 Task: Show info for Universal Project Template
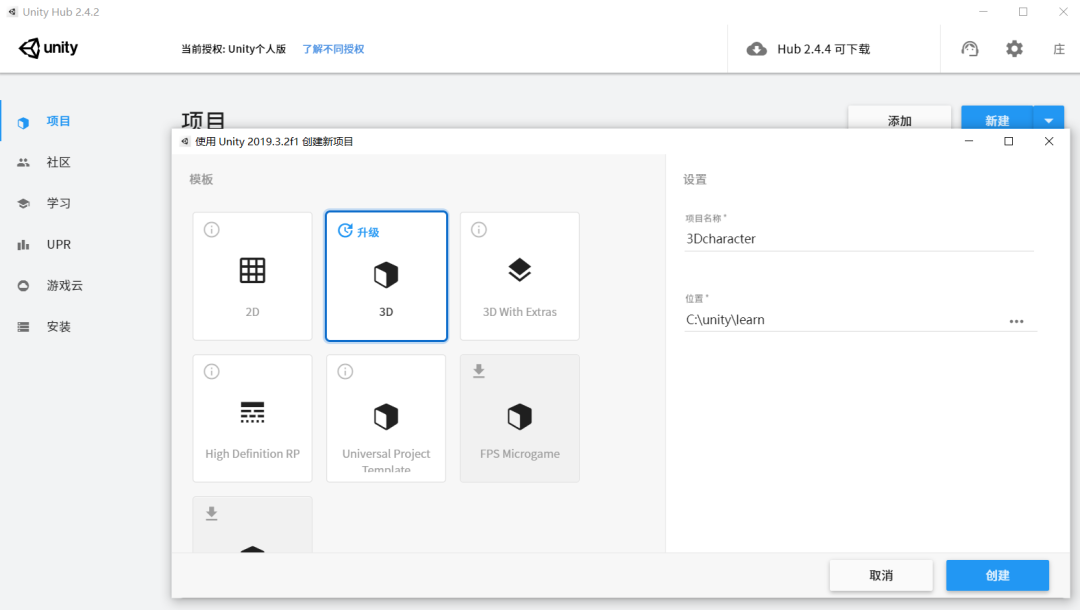345,372
